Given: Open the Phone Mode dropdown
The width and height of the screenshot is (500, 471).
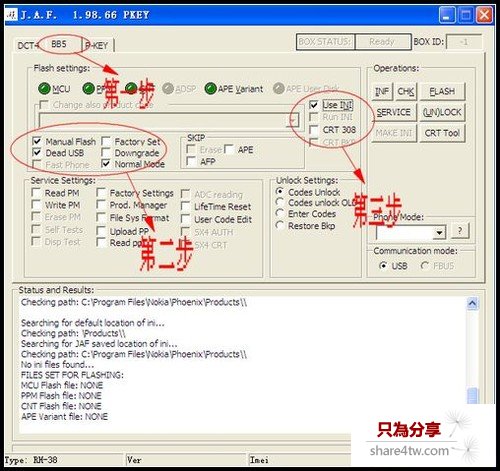Looking at the screenshot, I should [439, 232].
